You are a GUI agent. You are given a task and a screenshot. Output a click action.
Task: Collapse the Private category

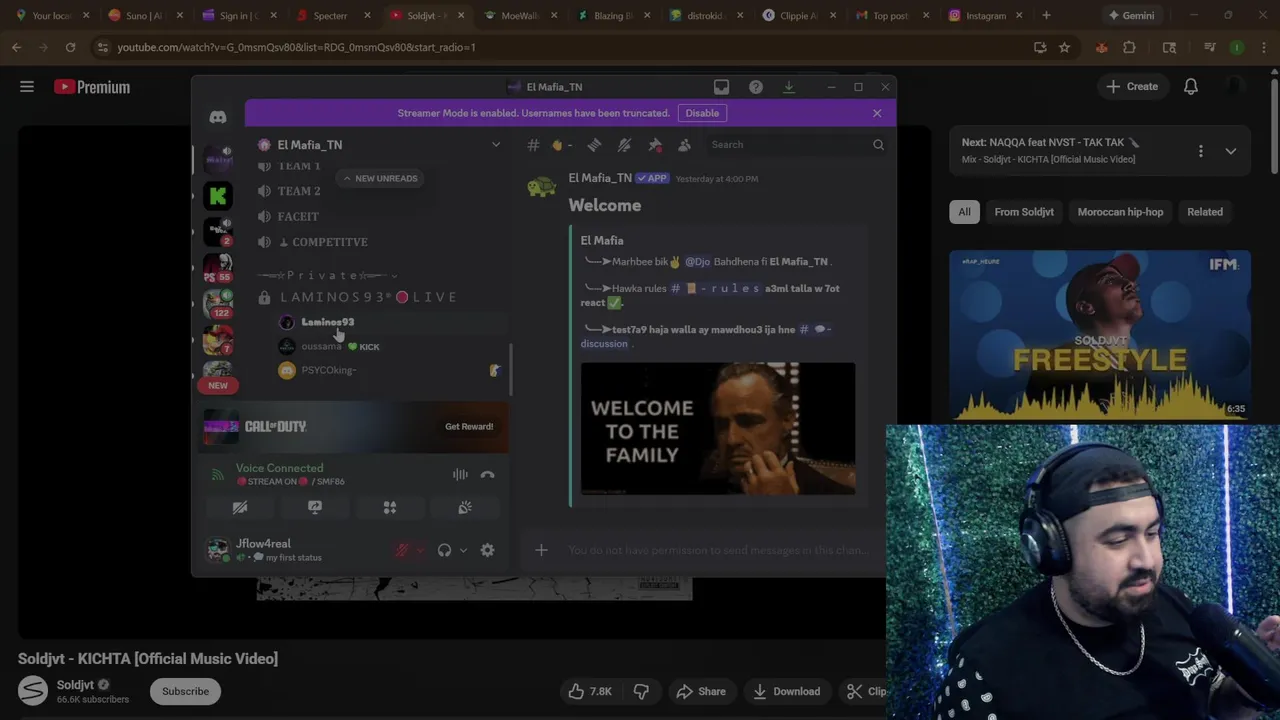(x=327, y=276)
